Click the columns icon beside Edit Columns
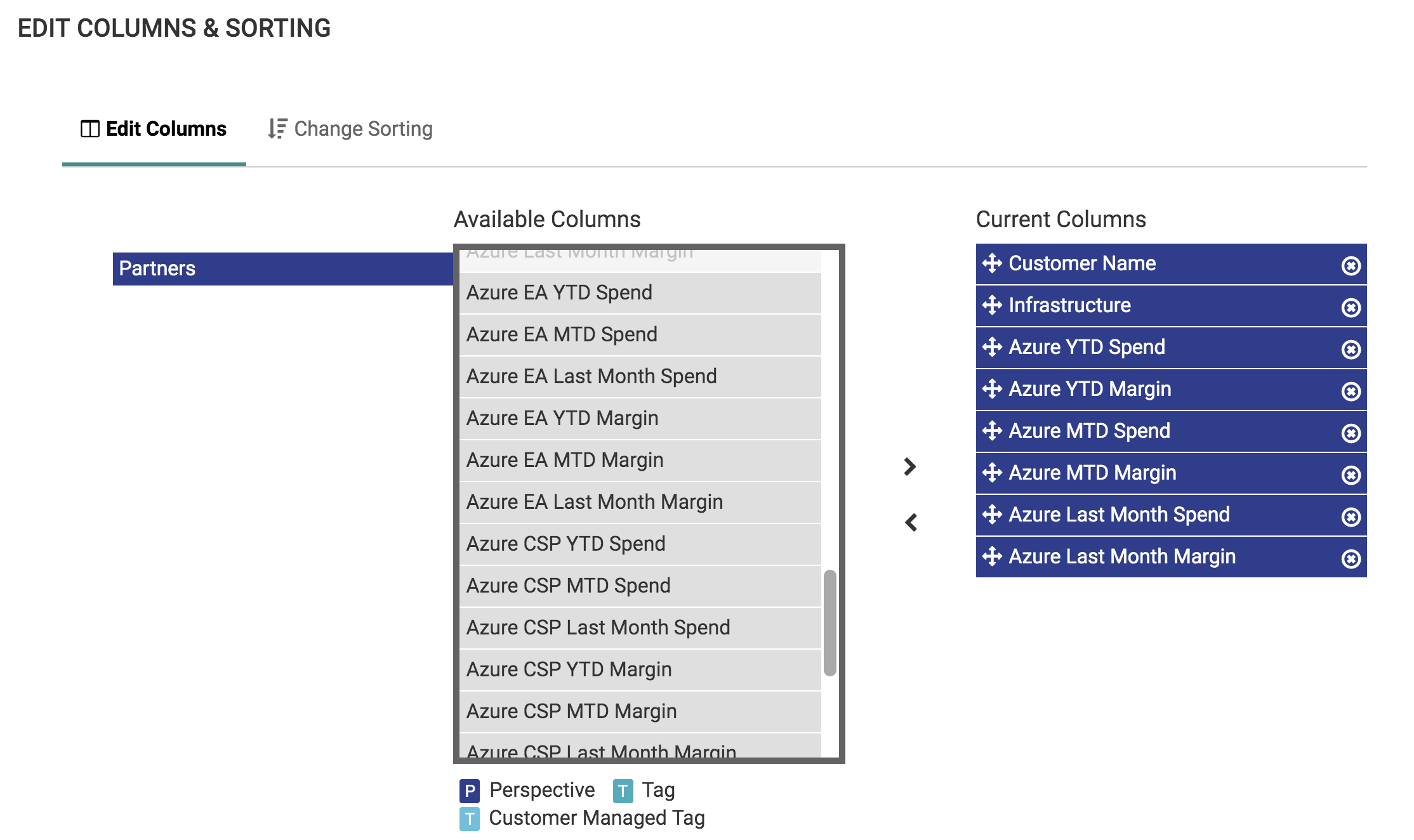Image resolution: width=1414 pixels, height=840 pixels. (x=91, y=128)
